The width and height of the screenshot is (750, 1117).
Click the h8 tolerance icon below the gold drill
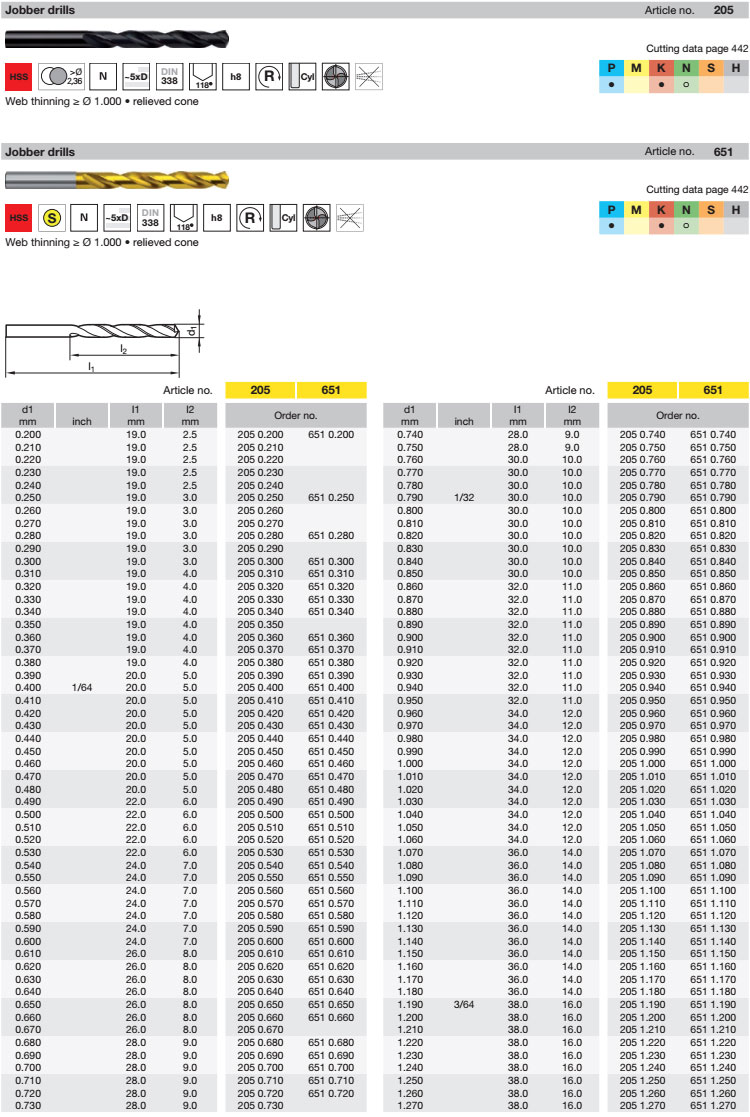click(215, 217)
